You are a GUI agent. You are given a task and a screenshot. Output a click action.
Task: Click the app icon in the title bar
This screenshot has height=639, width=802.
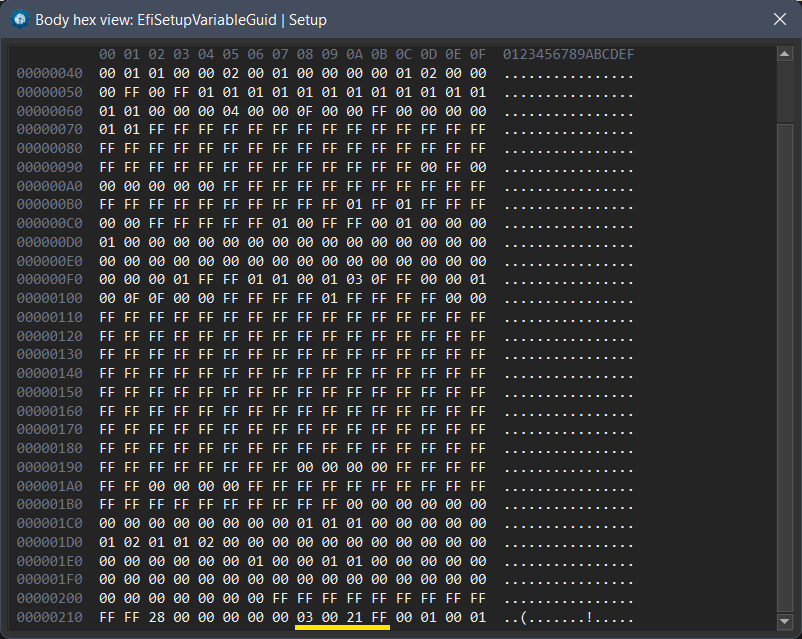(x=19, y=19)
